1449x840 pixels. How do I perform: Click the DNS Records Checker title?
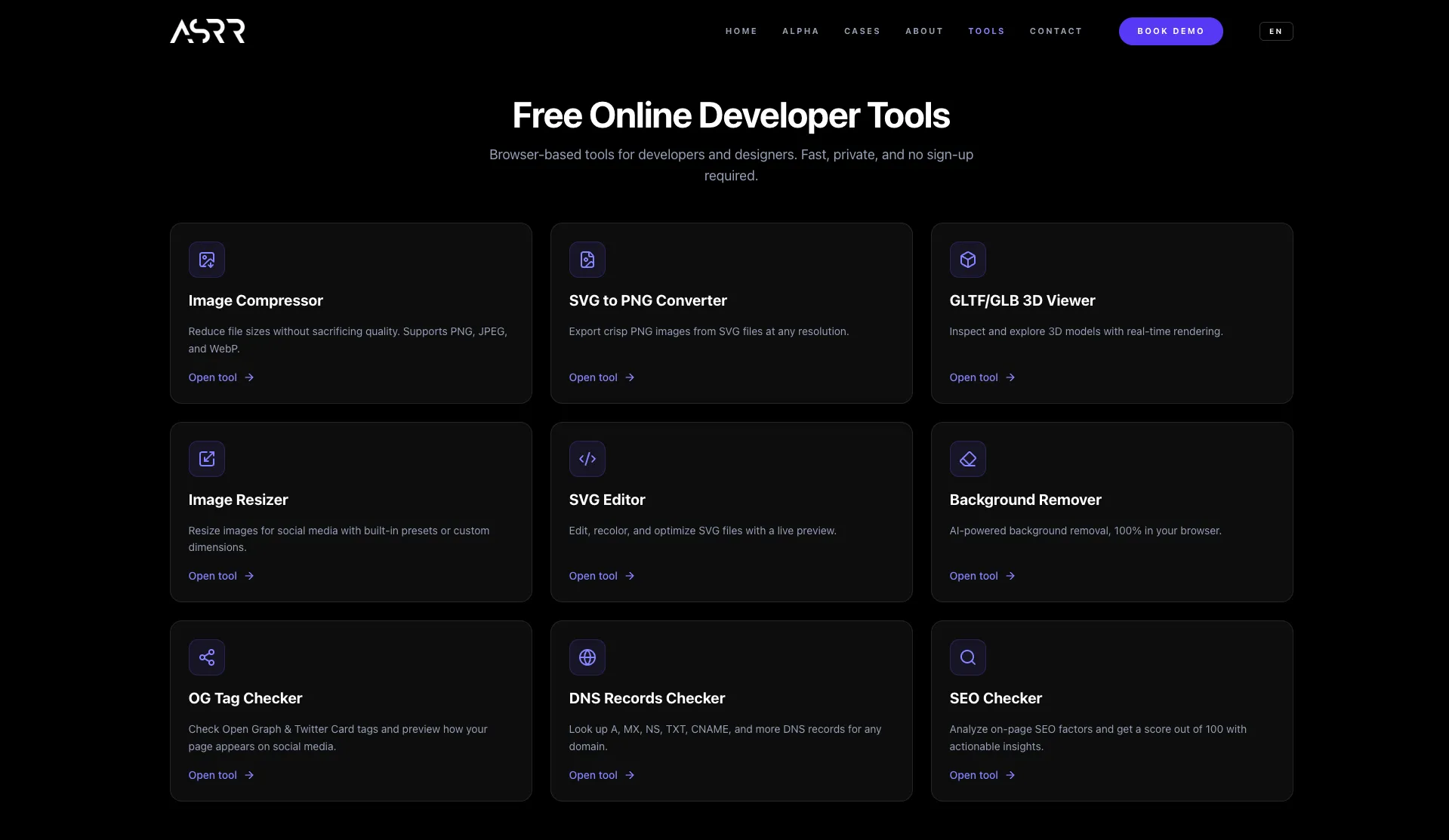click(647, 698)
